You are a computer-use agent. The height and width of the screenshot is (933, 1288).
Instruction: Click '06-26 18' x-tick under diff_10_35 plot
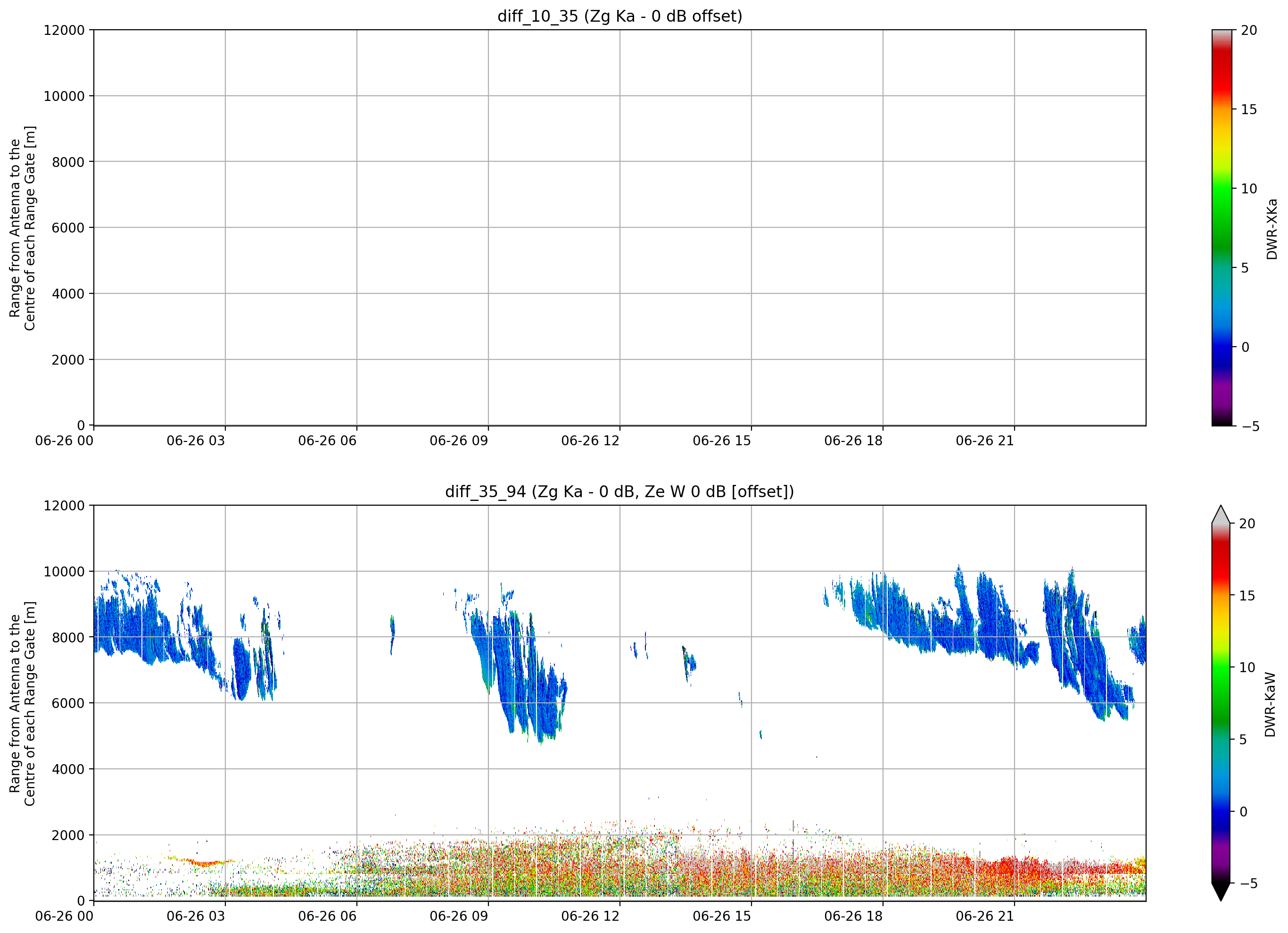coord(853,441)
